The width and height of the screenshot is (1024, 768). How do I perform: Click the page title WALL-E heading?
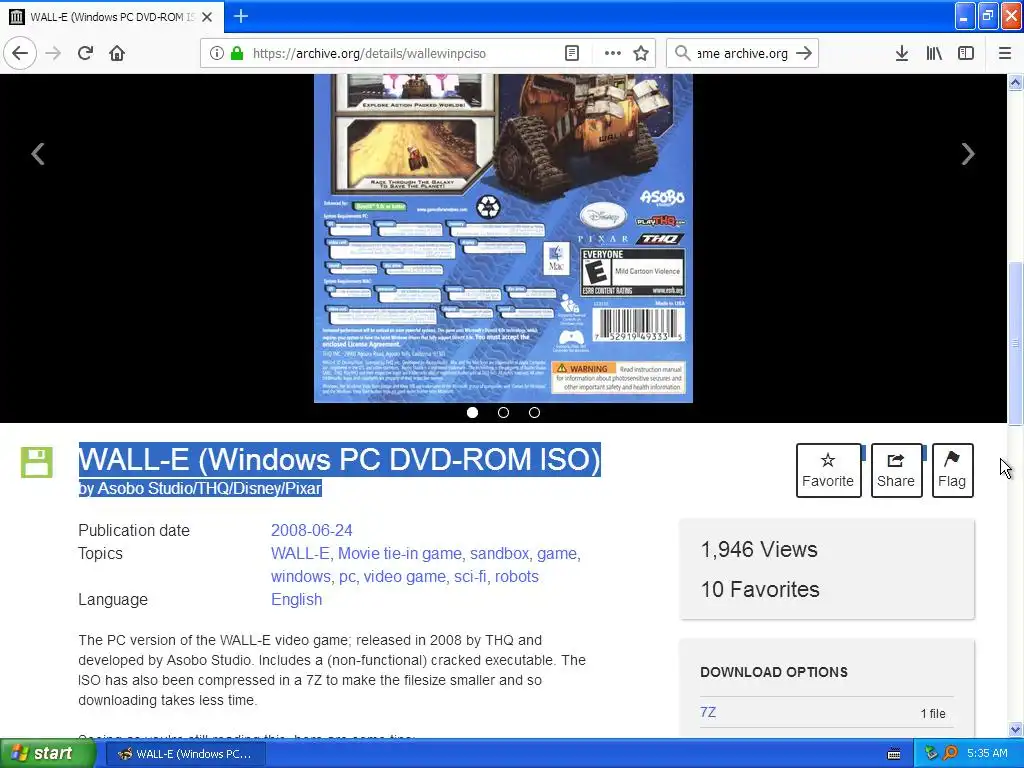pos(340,459)
